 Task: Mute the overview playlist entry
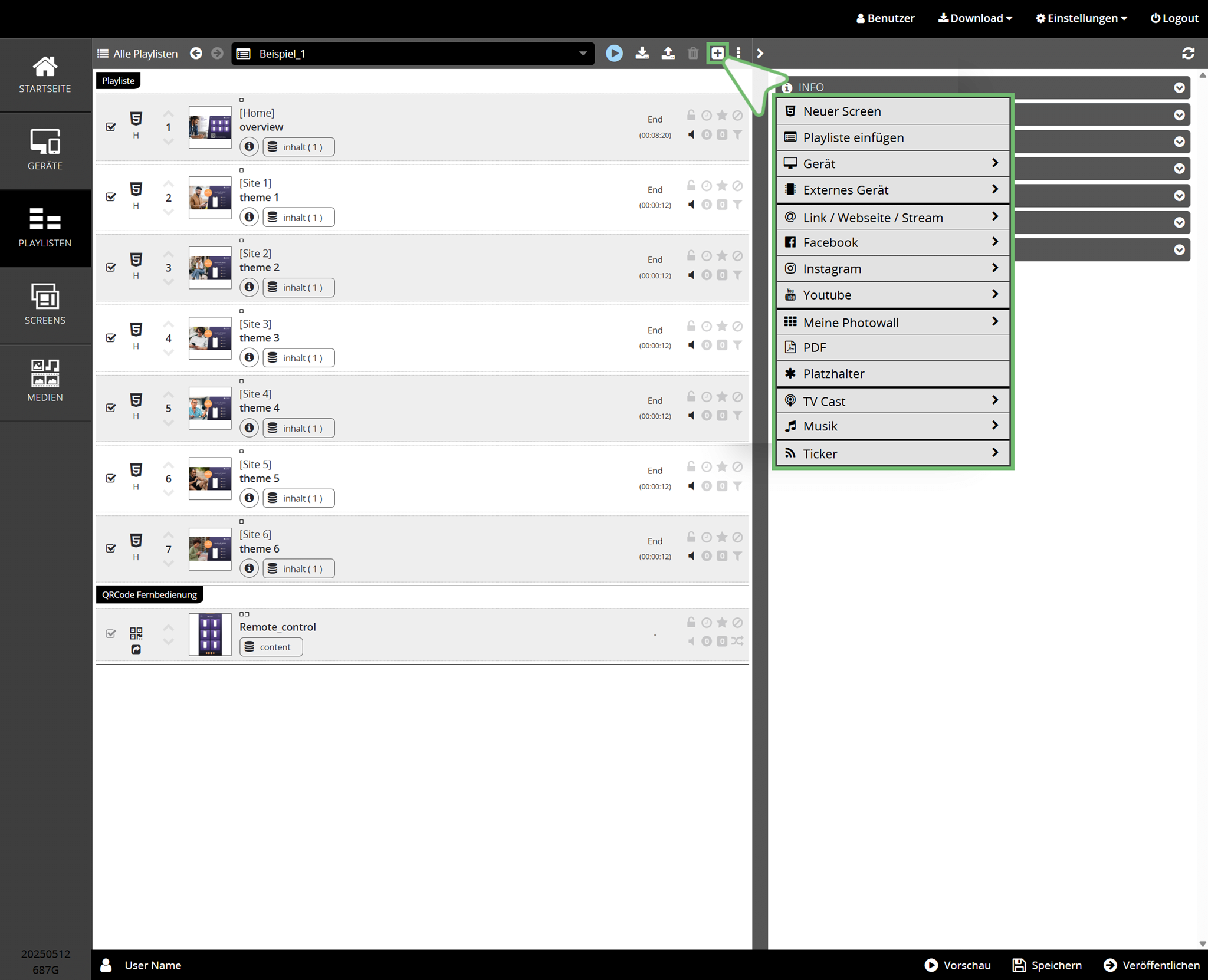691,135
